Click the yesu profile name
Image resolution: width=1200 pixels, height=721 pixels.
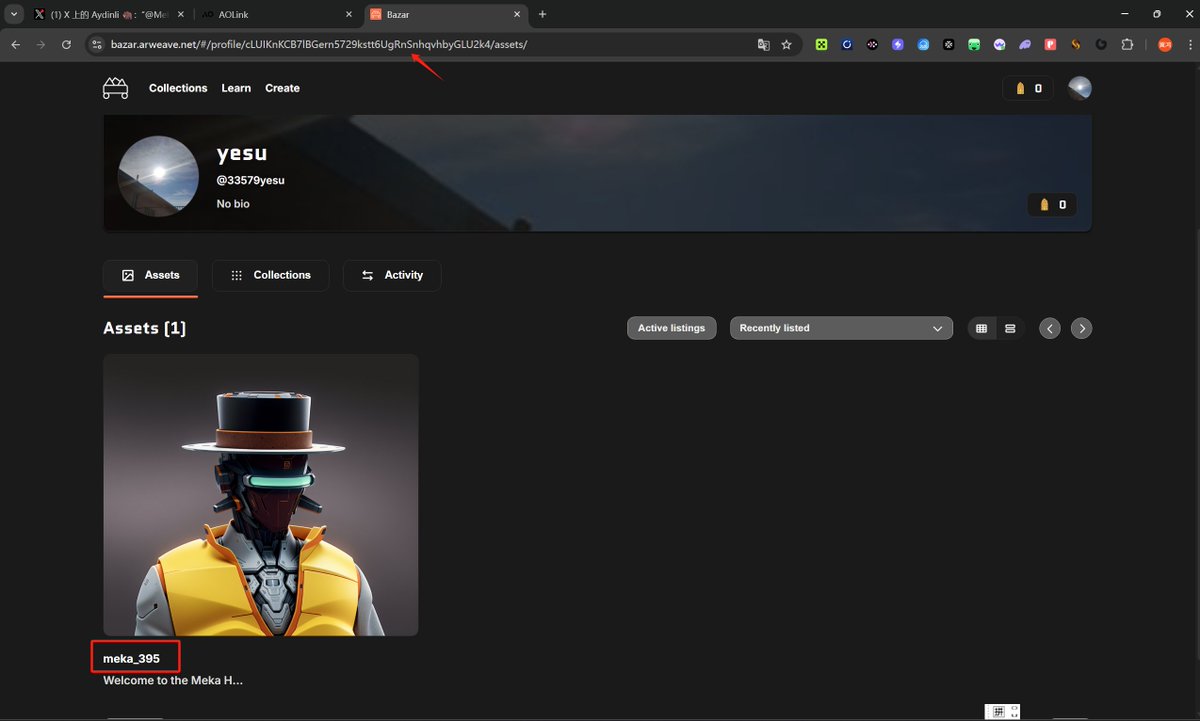click(x=242, y=153)
